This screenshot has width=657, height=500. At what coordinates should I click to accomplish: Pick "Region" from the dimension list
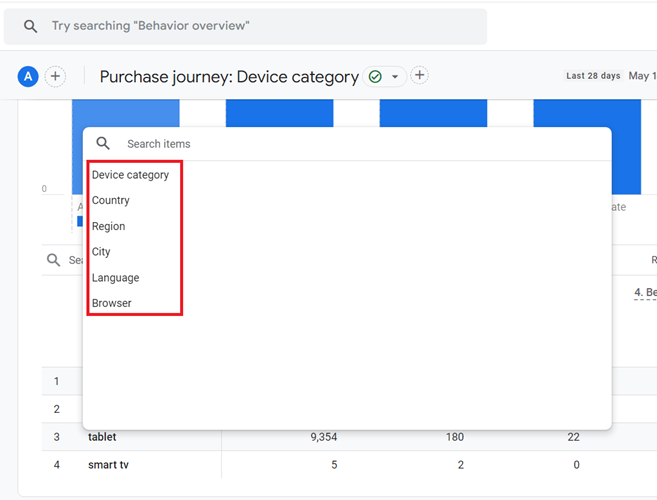click(108, 226)
